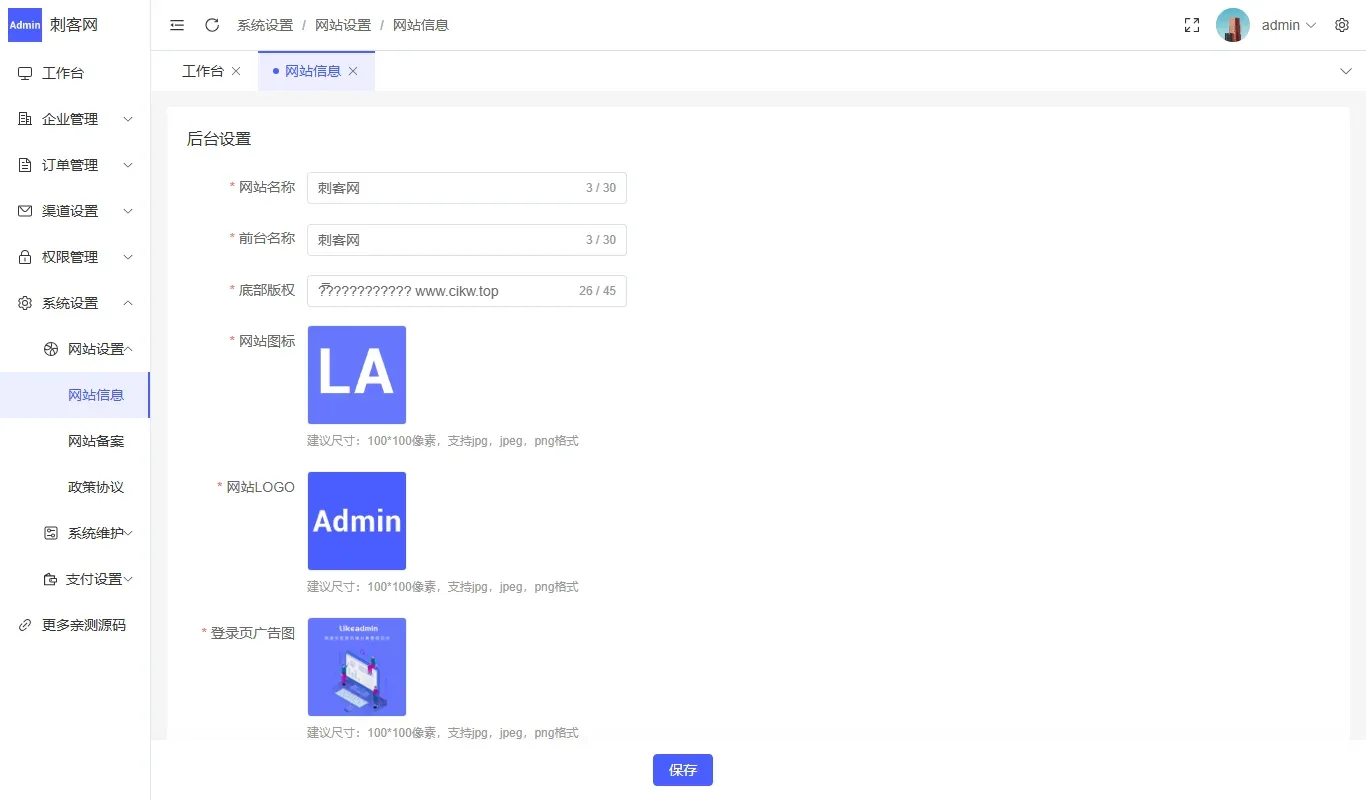Screen dimensions: 1366x800
Task: Click the 底部版权 input field
Action: (467, 291)
